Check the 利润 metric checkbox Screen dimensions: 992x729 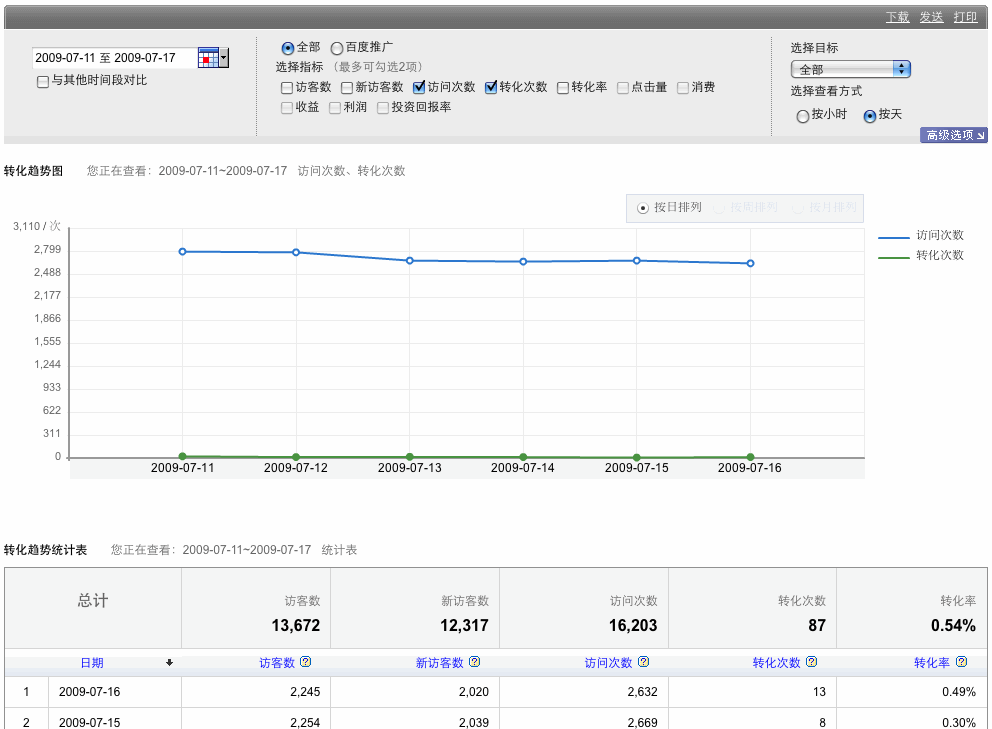[x=335, y=108]
